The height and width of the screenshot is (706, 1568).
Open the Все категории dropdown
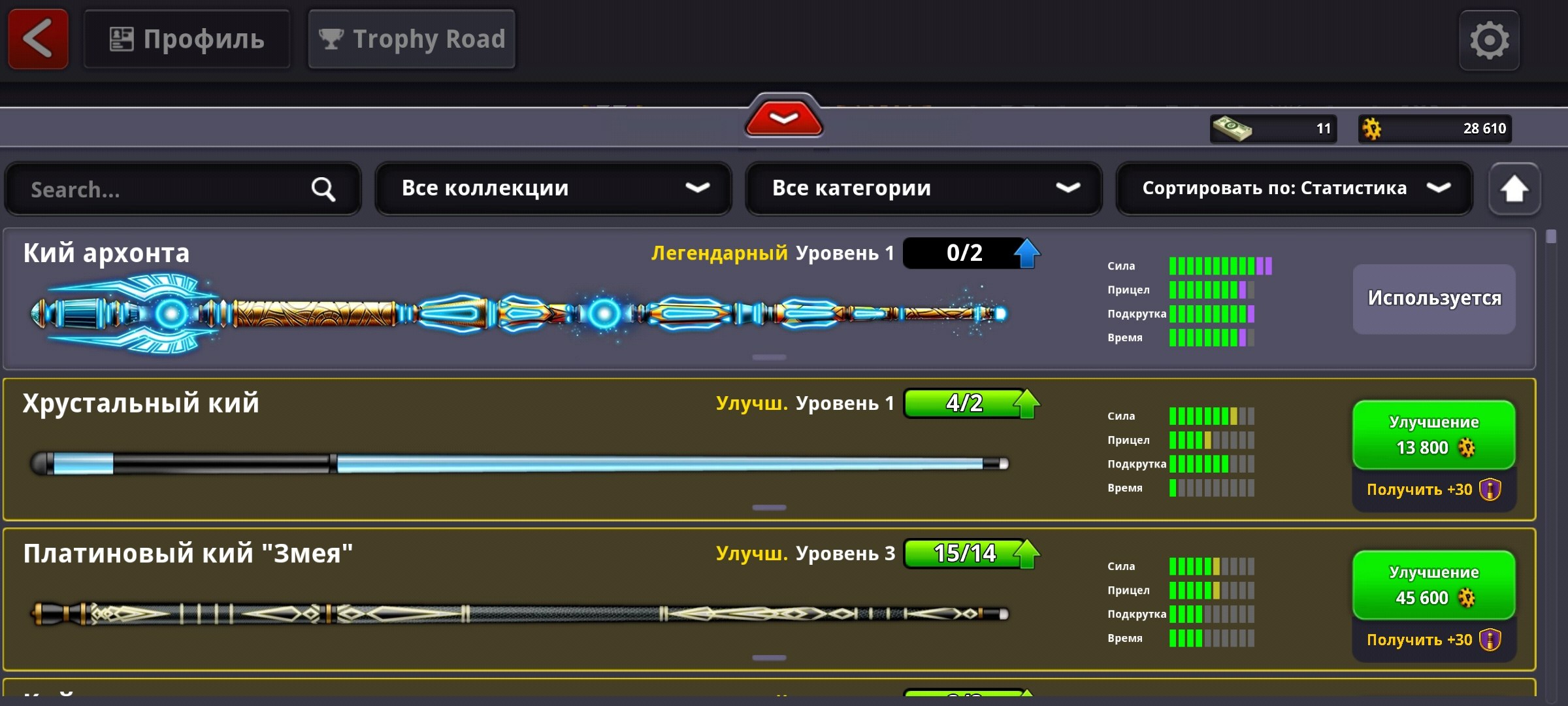pos(923,189)
